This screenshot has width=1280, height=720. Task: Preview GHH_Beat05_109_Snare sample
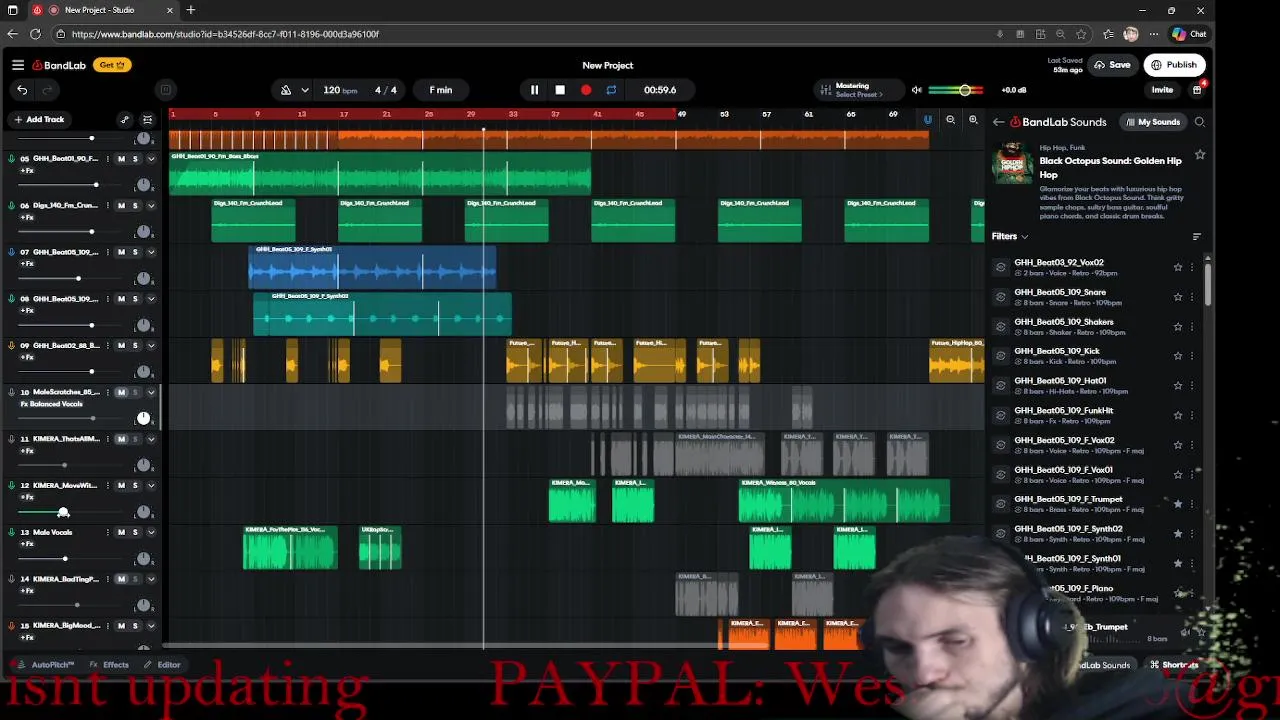click(1000, 297)
